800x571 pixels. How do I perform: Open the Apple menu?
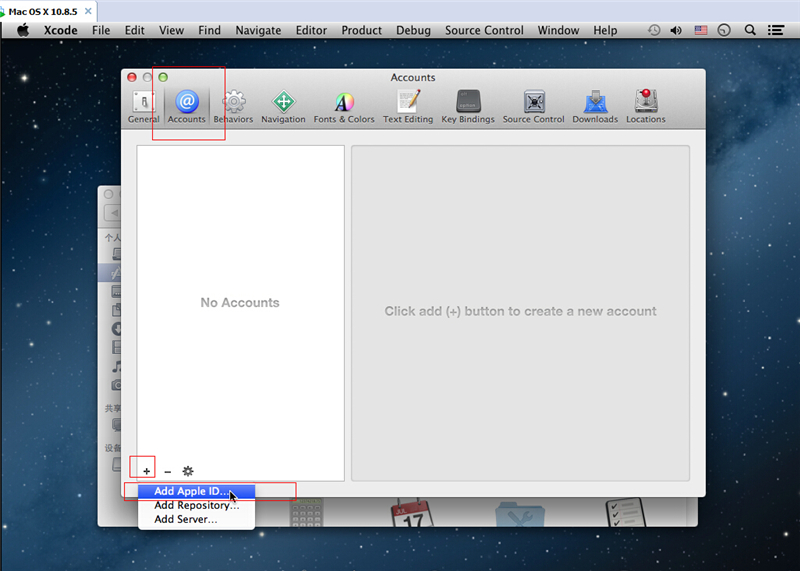22,30
